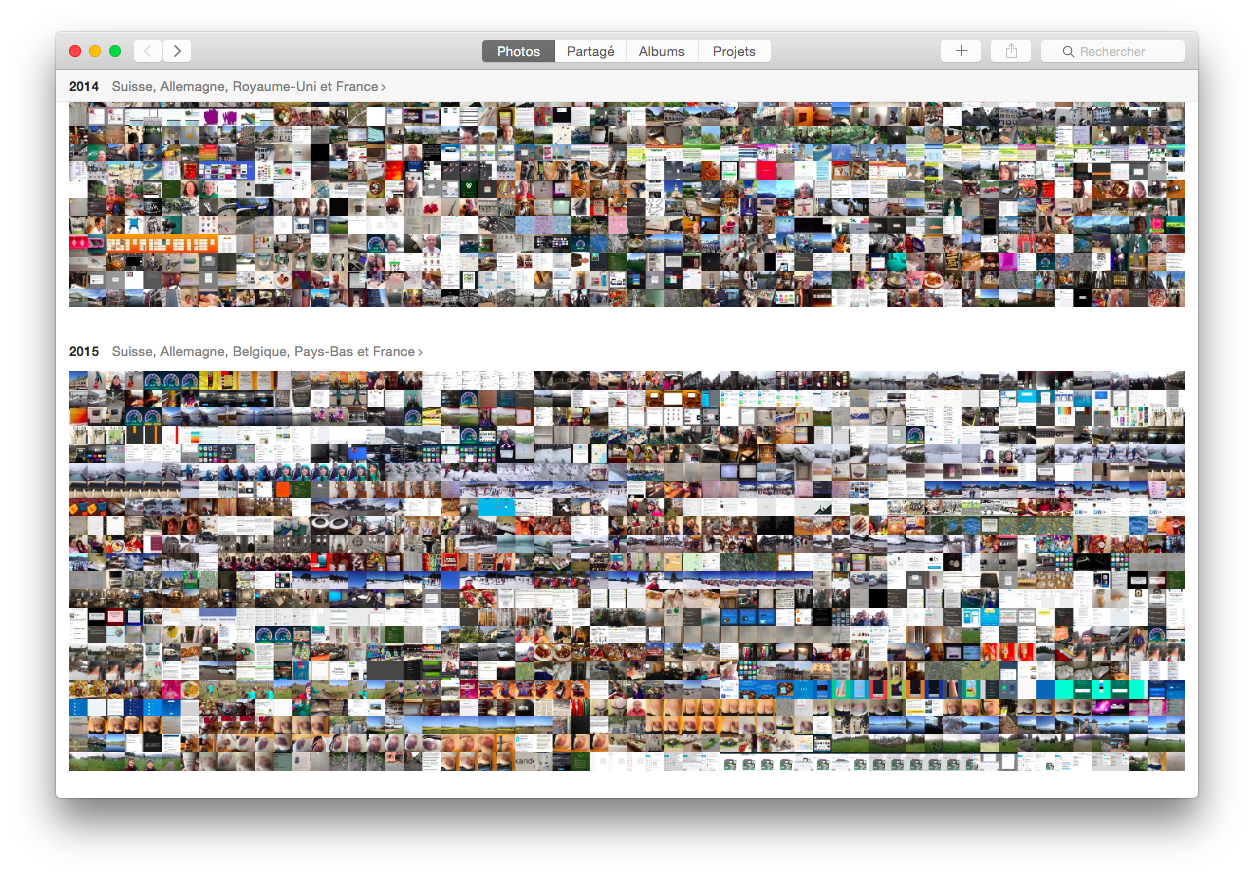Image resolution: width=1254 pixels, height=878 pixels.
Task: Minimize the window with the yellow button
Action: 95,51
